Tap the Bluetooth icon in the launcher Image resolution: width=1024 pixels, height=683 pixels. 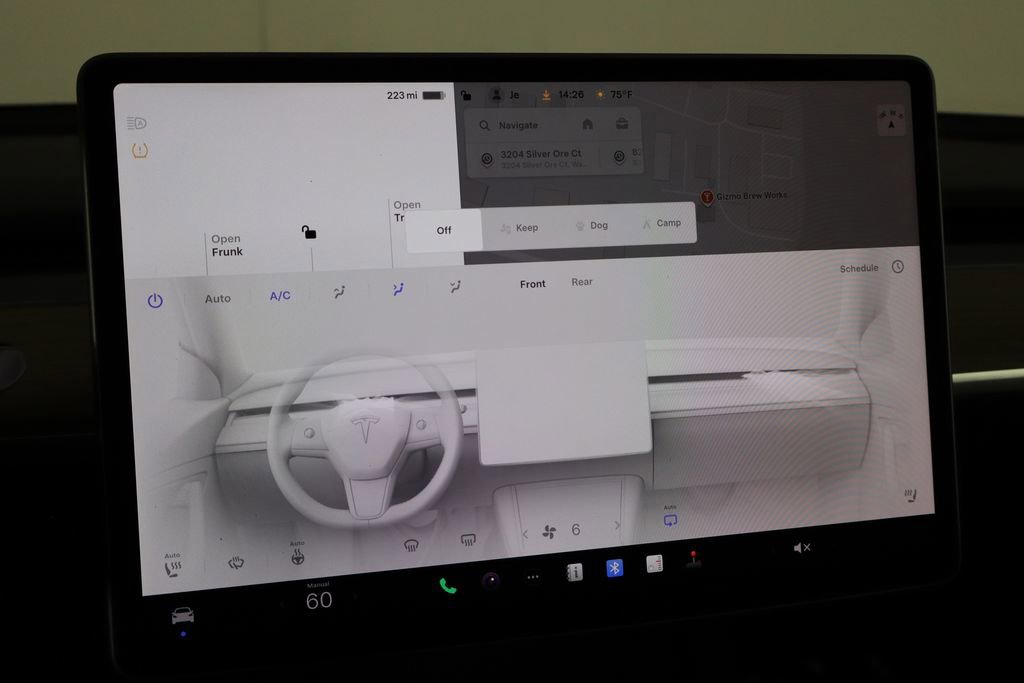613,567
